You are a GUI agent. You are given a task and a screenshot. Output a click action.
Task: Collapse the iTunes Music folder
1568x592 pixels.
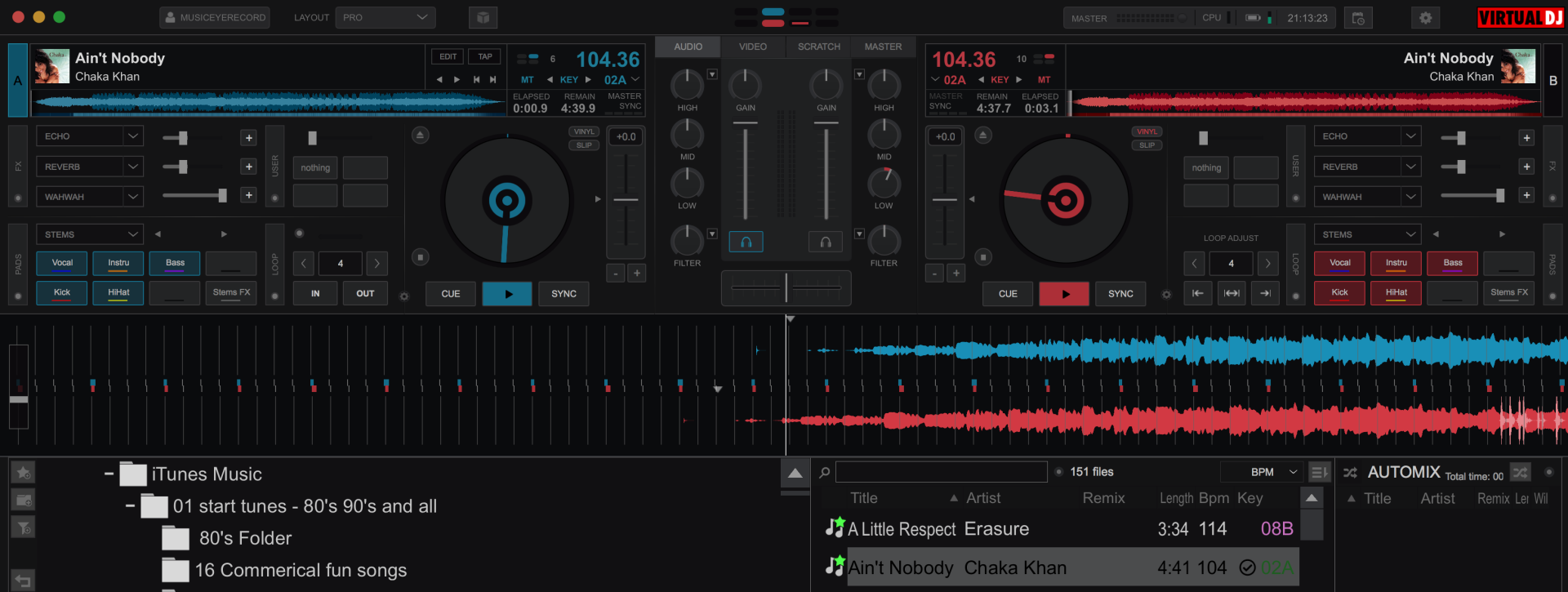tap(109, 474)
